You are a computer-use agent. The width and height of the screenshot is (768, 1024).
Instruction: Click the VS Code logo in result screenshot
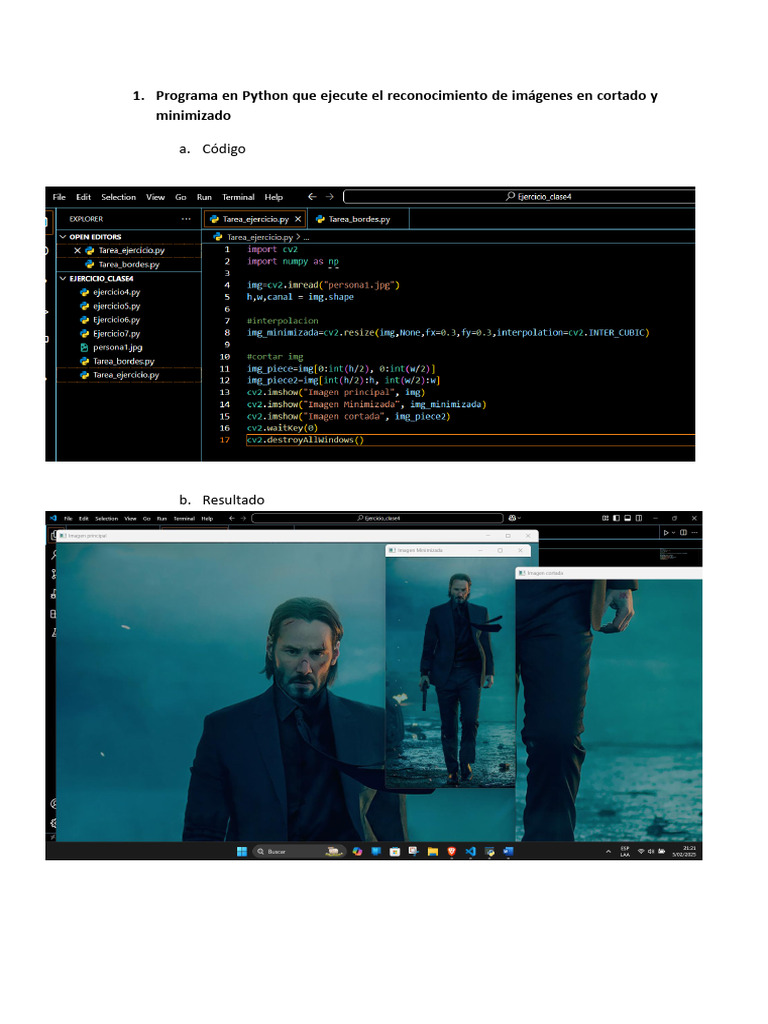(x=53, y=518)
